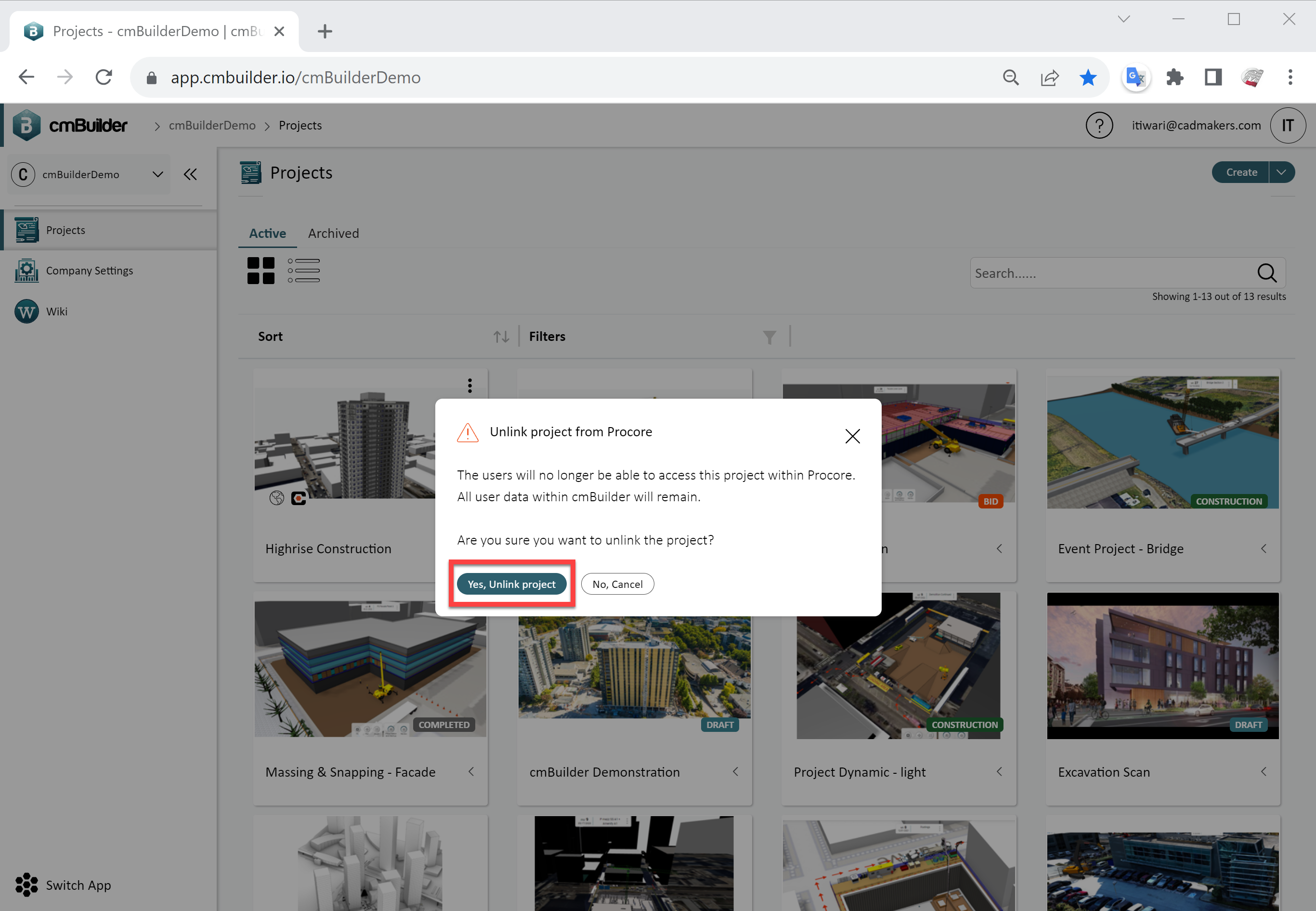Open the IT user avatar menu

pos(1288,125)
